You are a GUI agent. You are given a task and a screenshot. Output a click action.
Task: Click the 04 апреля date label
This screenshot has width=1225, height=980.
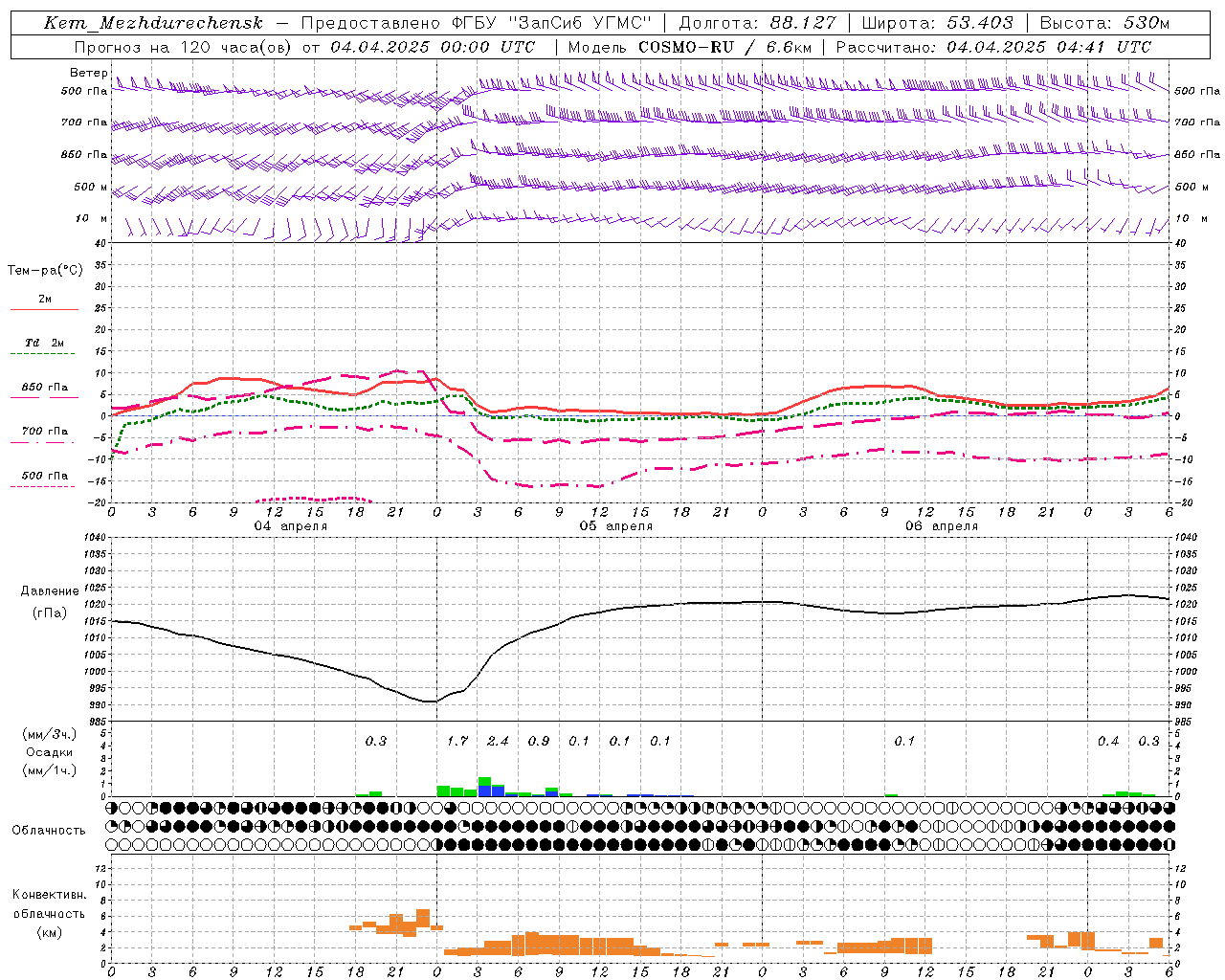pos(290,525)
